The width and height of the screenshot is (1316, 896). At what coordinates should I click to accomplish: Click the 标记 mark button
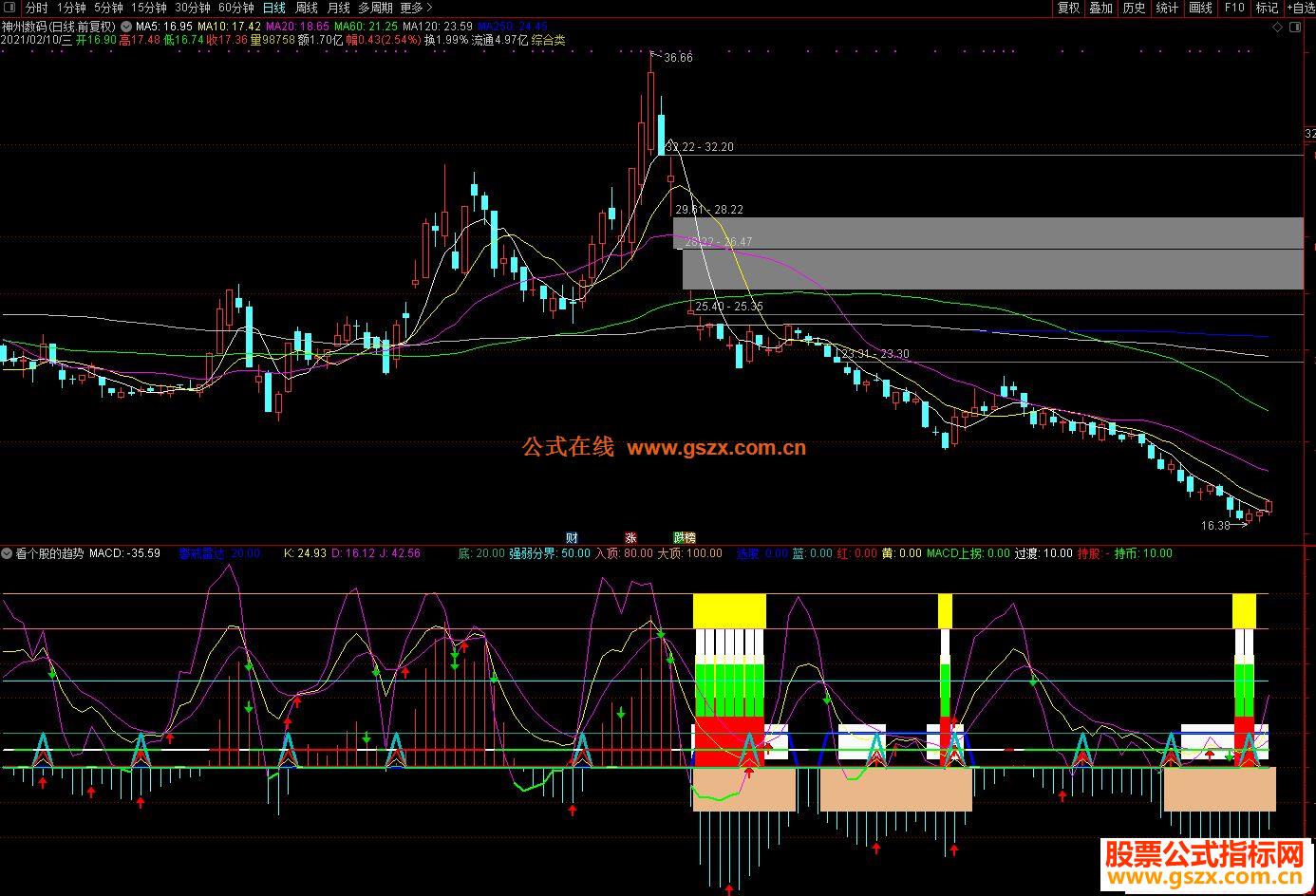[1267, 8]
